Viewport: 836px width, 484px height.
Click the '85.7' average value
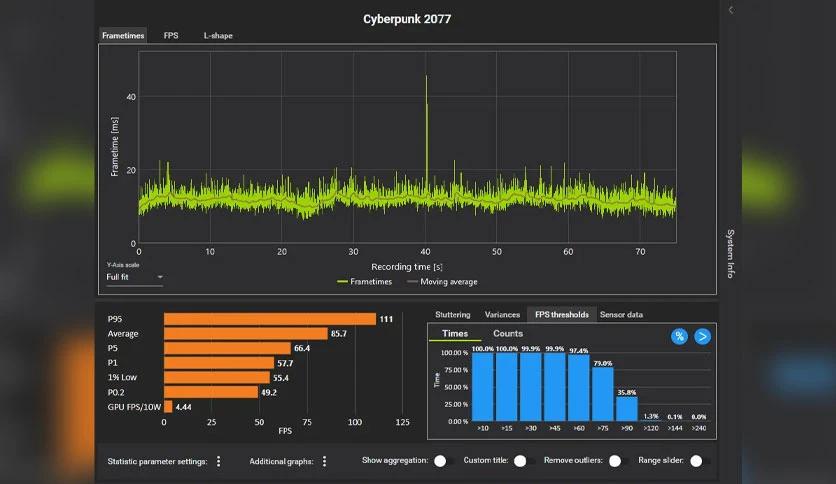(x=339, y=334)
